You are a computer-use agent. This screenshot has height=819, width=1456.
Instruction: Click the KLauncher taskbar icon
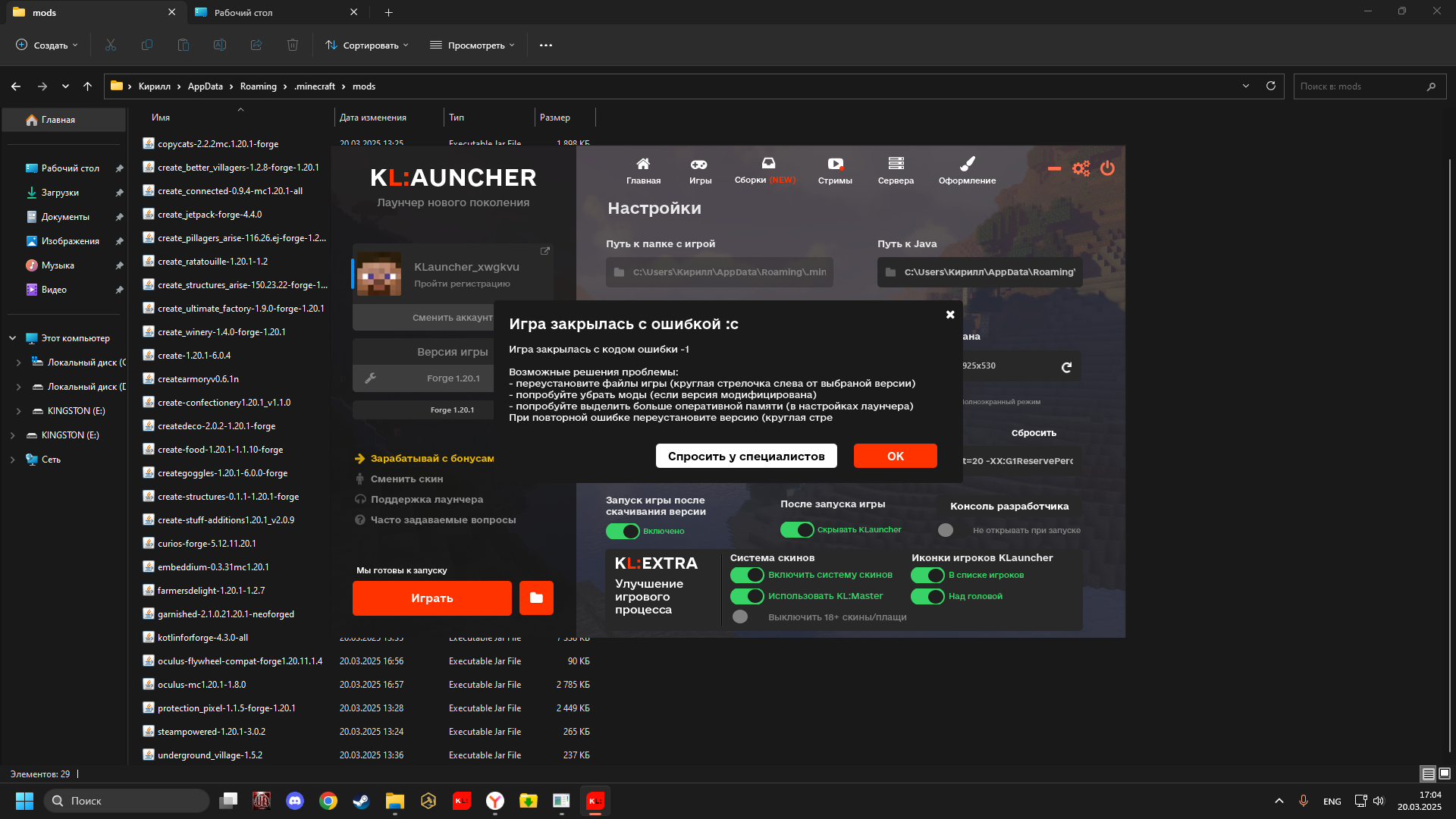pos(595,801)
